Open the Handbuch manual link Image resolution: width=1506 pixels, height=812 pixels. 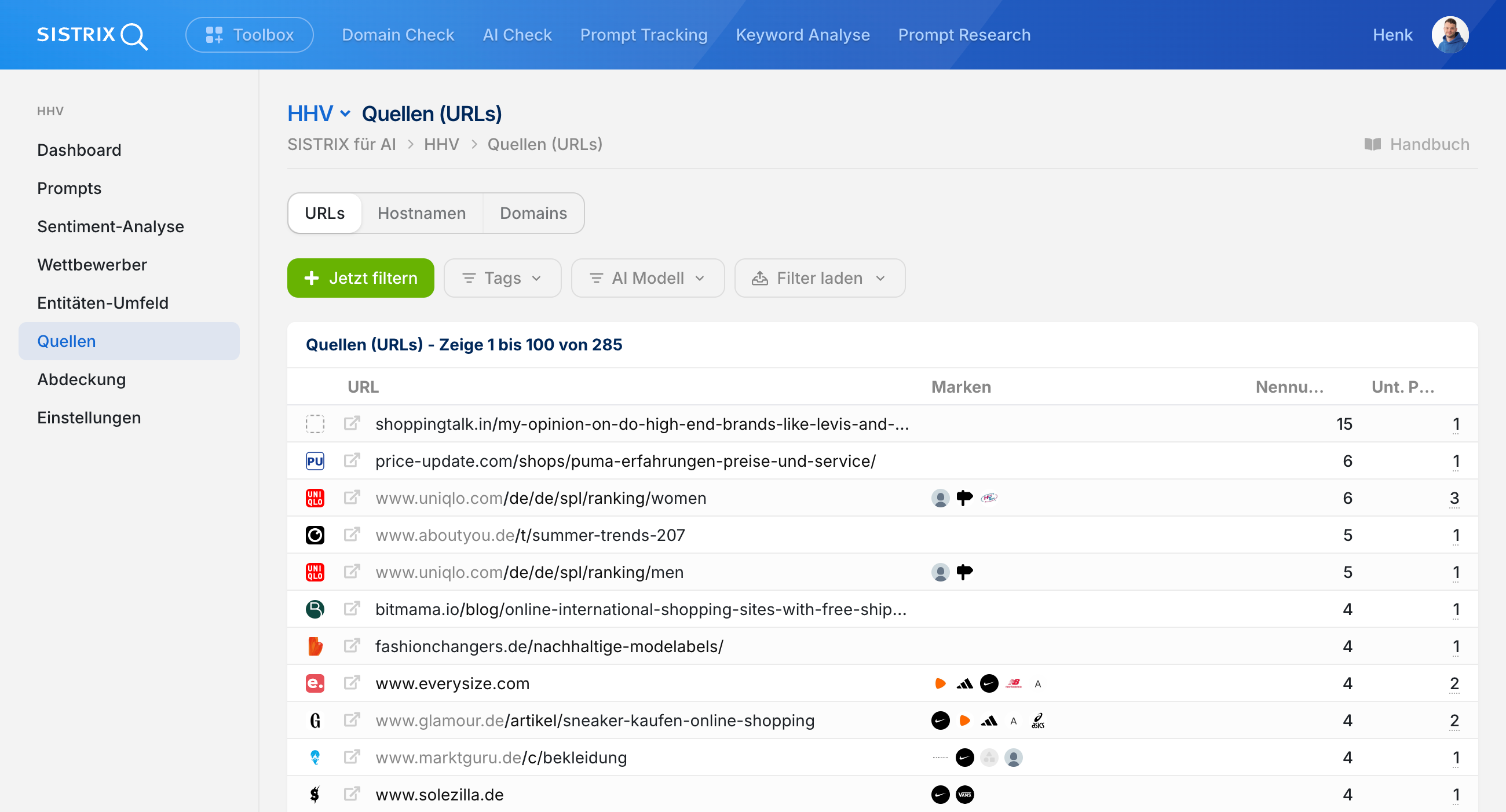click(x=1417, y=144)
